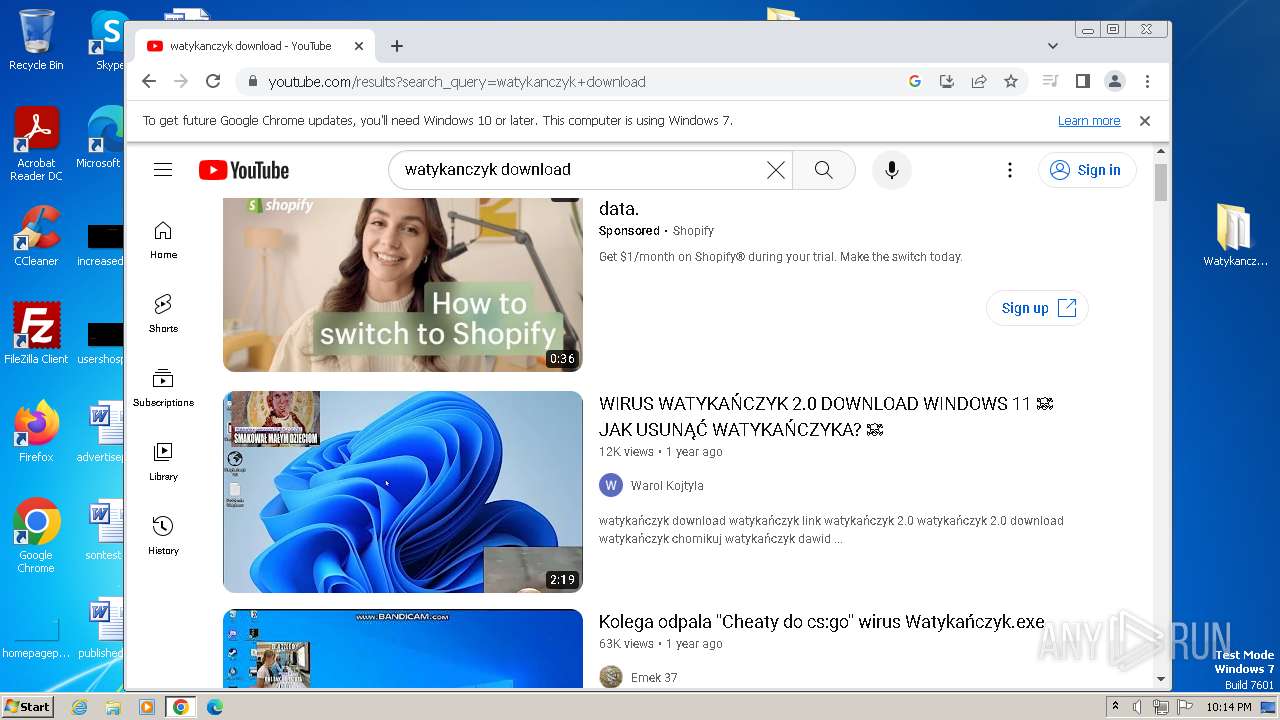The width and height of the screenshot is (1280, 720).
Task: Open Library in the YouTube sidebar
Action: tap(163, 462)
